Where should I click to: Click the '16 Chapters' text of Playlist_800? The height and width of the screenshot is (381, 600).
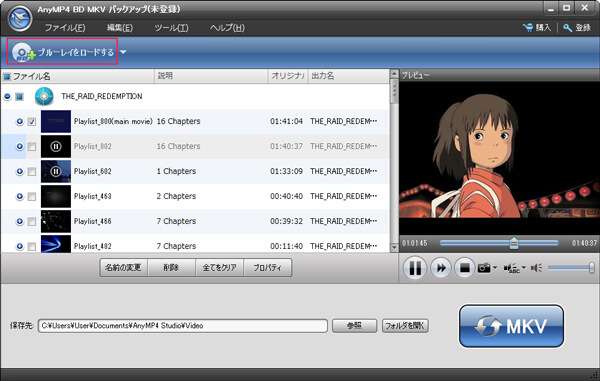pyautogui.click(x=179, y=121)
